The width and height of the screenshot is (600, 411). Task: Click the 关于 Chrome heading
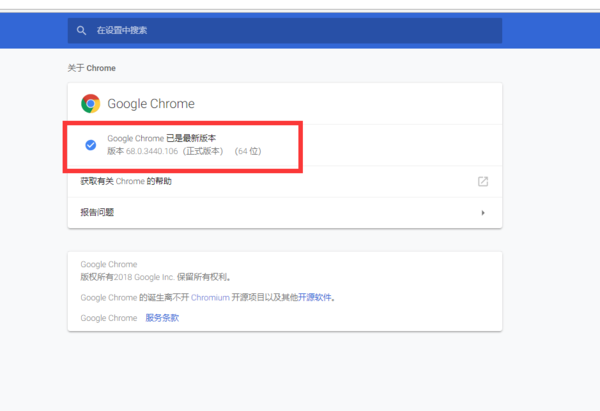pos(91,68)
